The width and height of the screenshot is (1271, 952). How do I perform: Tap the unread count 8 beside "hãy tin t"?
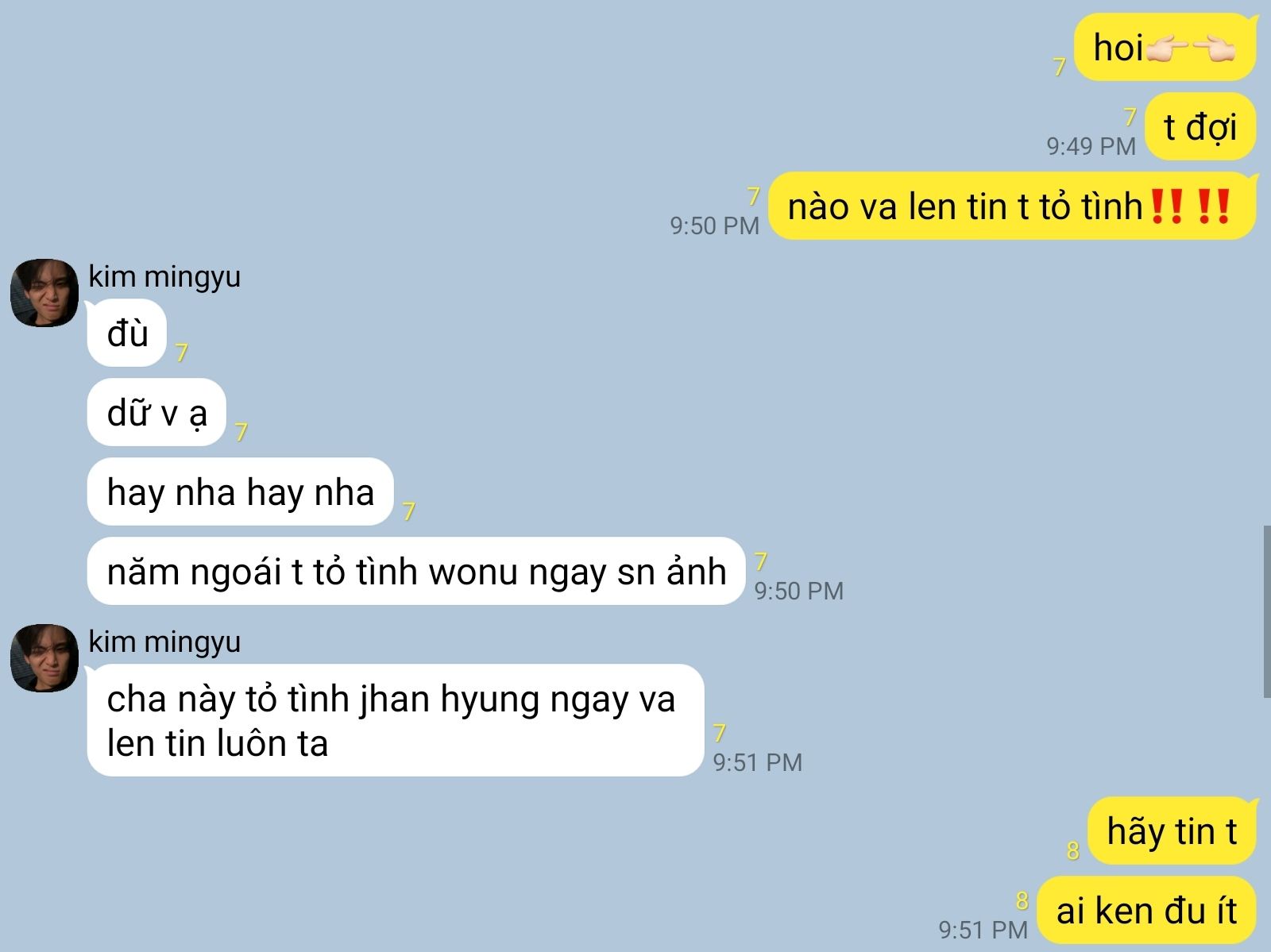click(x=1072, y=850)
